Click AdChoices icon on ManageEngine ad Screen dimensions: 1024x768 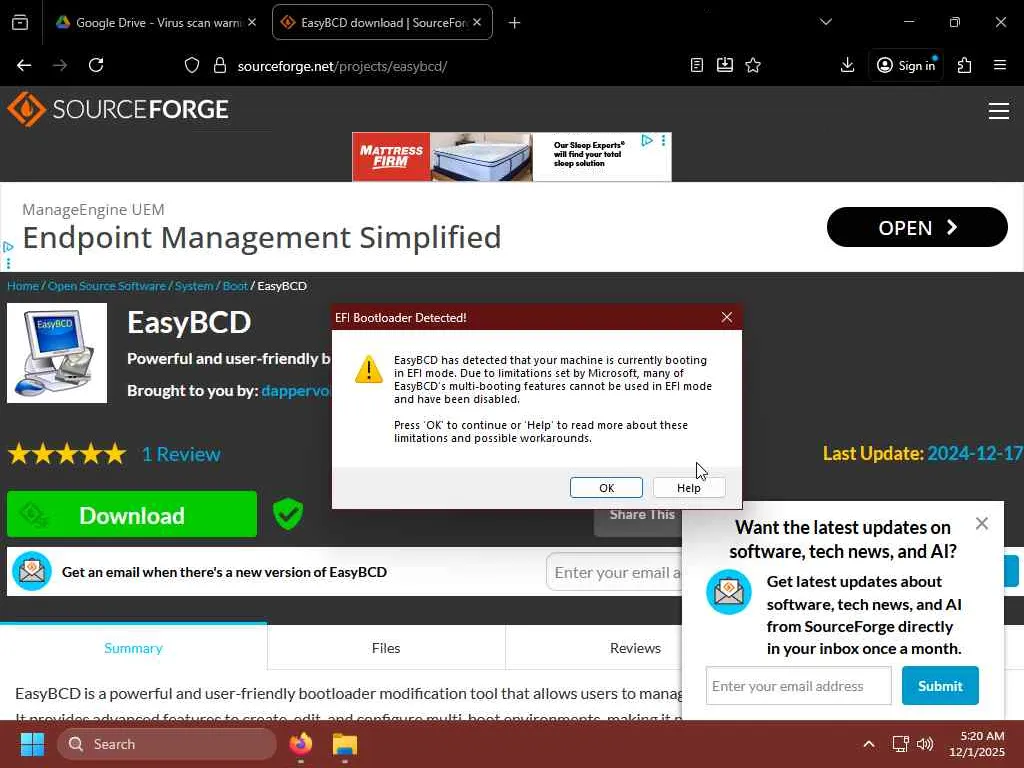point(8,248)
